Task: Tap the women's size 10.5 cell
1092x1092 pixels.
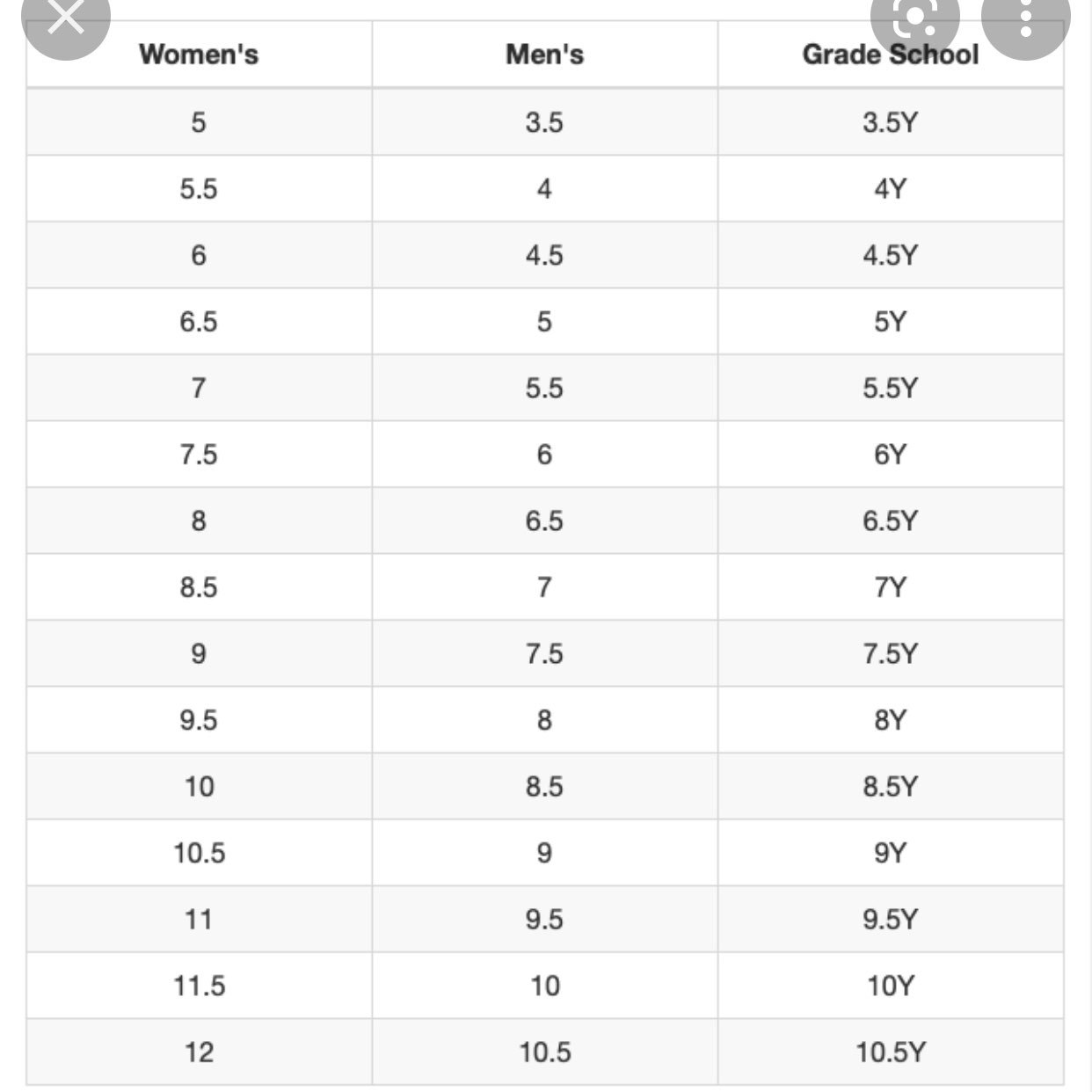Action: pos(199,853)
